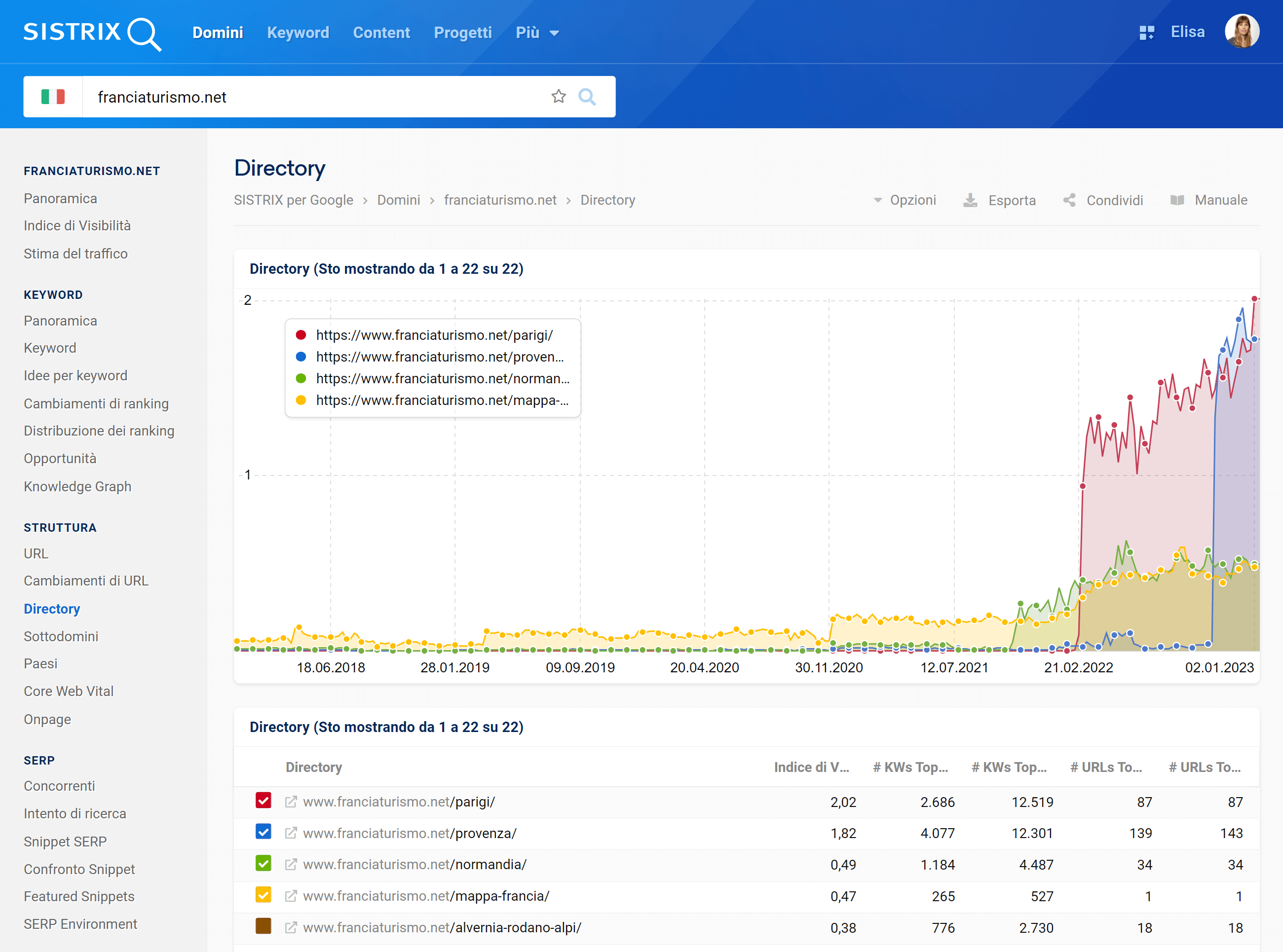Image resolution: width=1283 pixels, height=952 pixels.
Task: Click the Esporta download icon
Action: click(970, 200)
